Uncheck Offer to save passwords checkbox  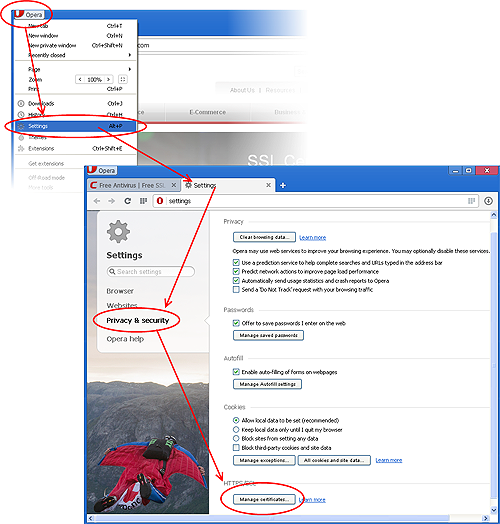coord(236,323)
